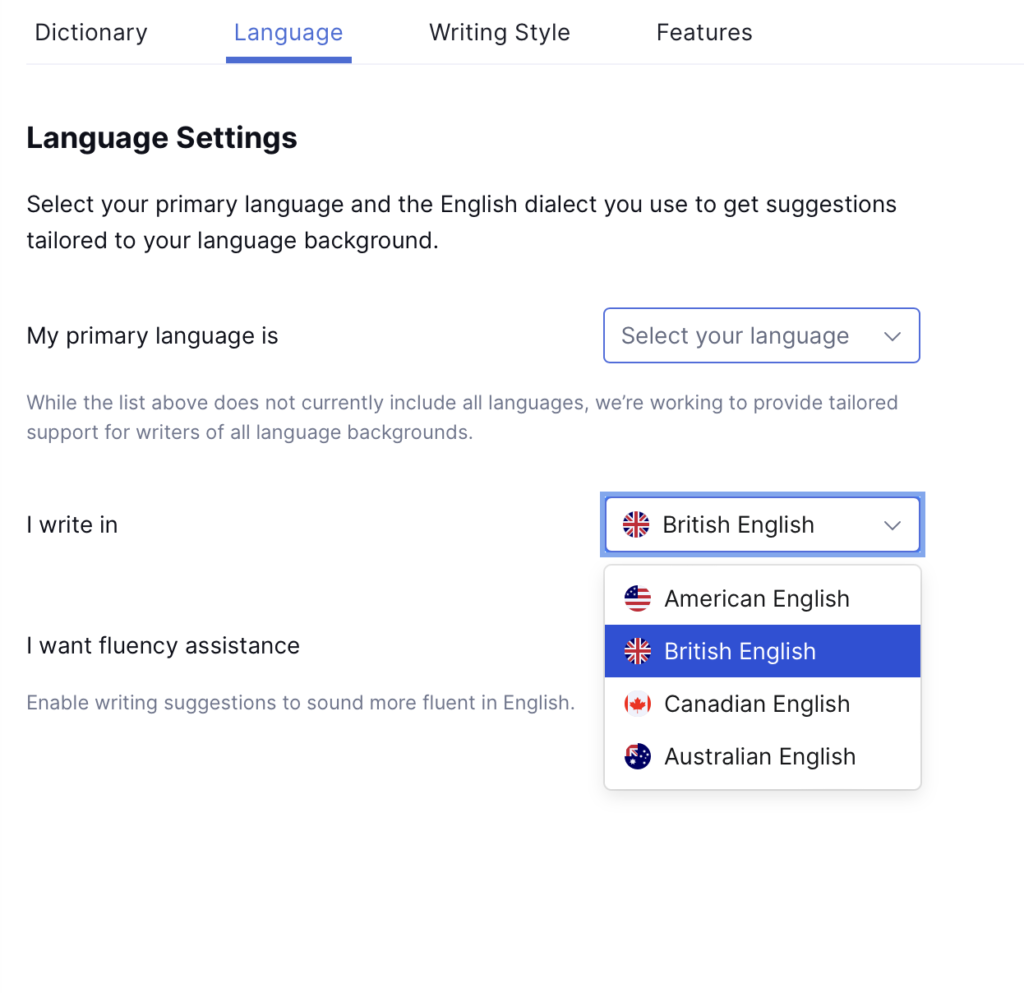
Task: Click the highlighted British English option
Action: pos(740,651)
